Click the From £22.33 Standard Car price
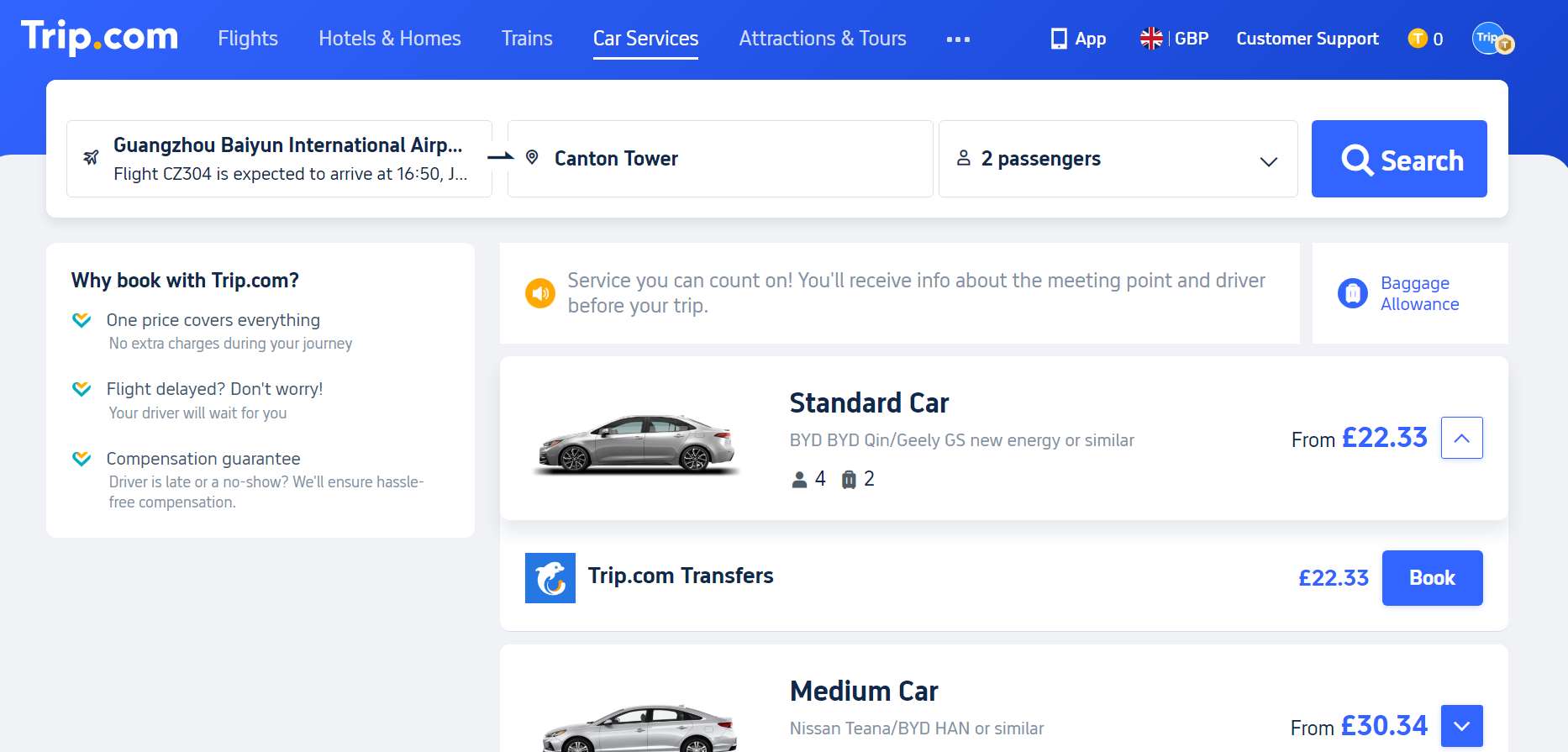This screenshot has height=752, width=1568. [1359, 438]
